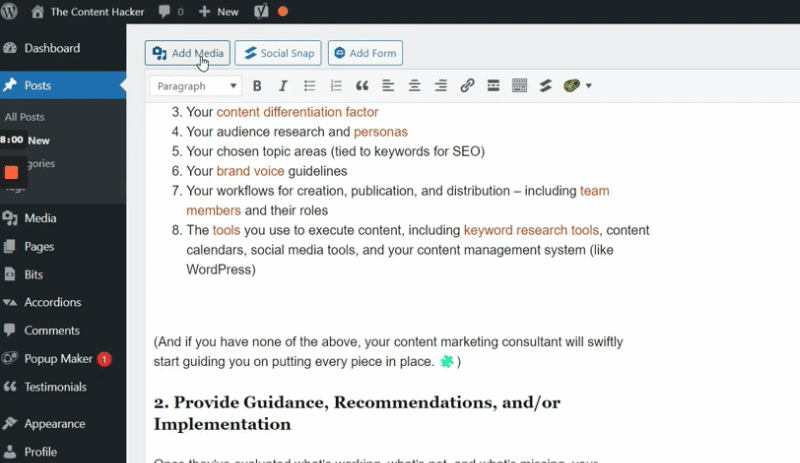Insert the Read More tag
The image size is (800, 463).
(x=493, y=86)
